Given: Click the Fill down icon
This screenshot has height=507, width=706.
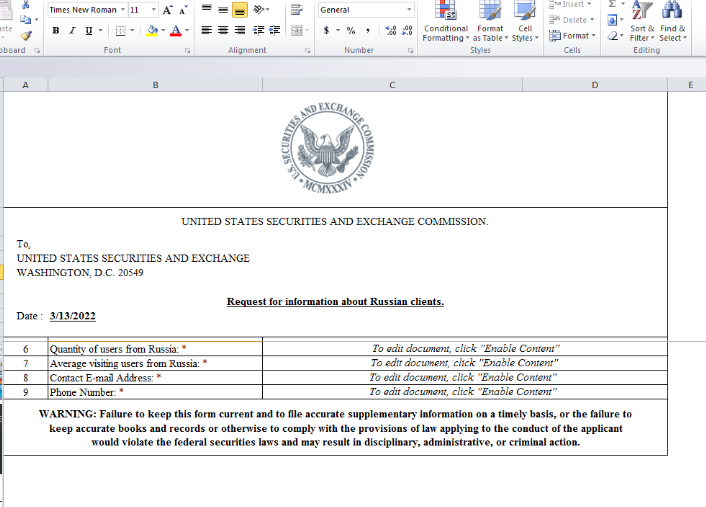Looking at the screenshot, I should [x=612, y=20].
